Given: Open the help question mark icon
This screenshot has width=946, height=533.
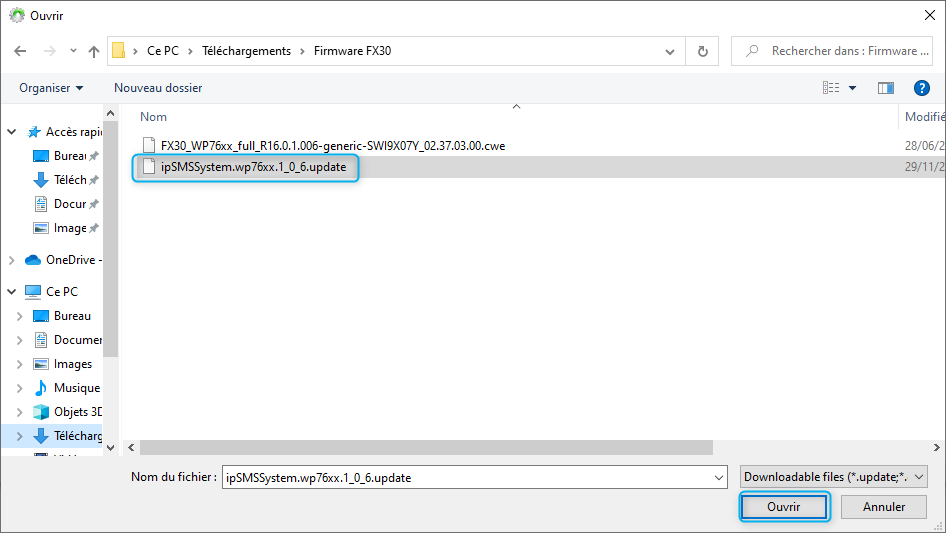Looking at the screenshot, I should pos(921,88).
